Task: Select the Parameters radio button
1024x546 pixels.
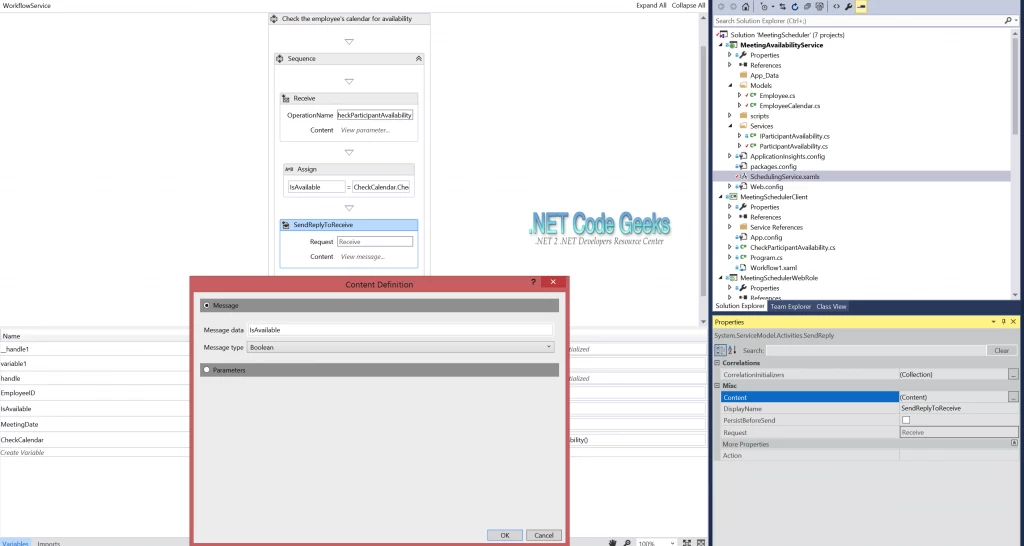Action: click(x=206, y=370)
